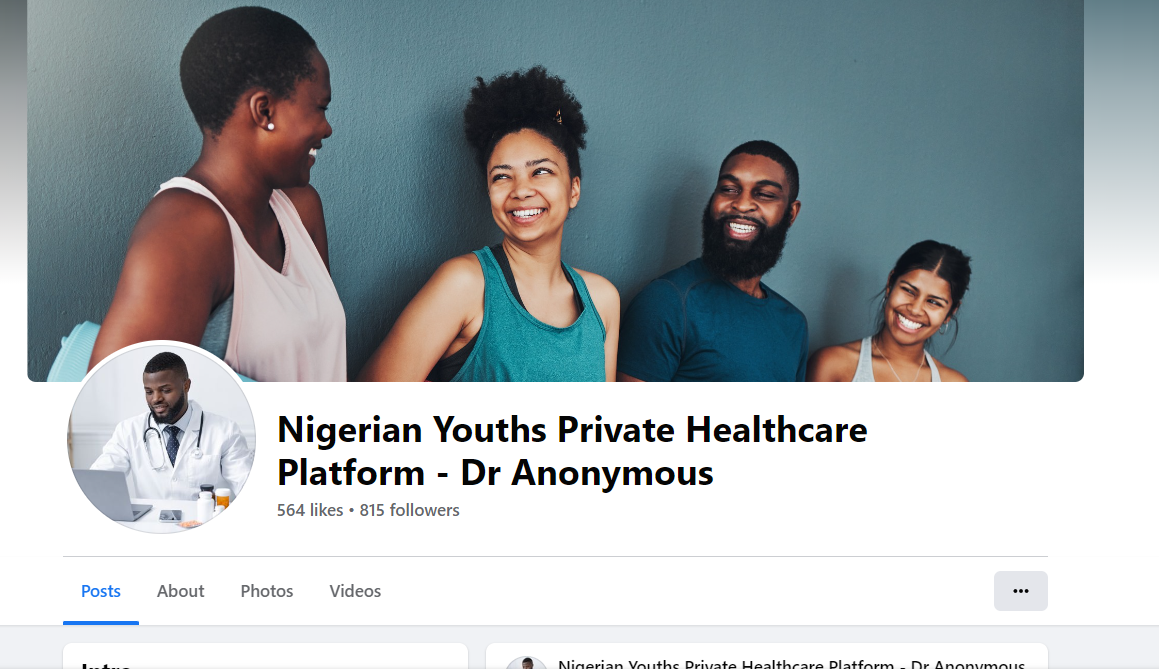Image resolution: width=1159 pixels, height=669 pixels.
Task: Click the Nigerian Youths Private Healthcare Platform heading
Action: tap(572, 451)
